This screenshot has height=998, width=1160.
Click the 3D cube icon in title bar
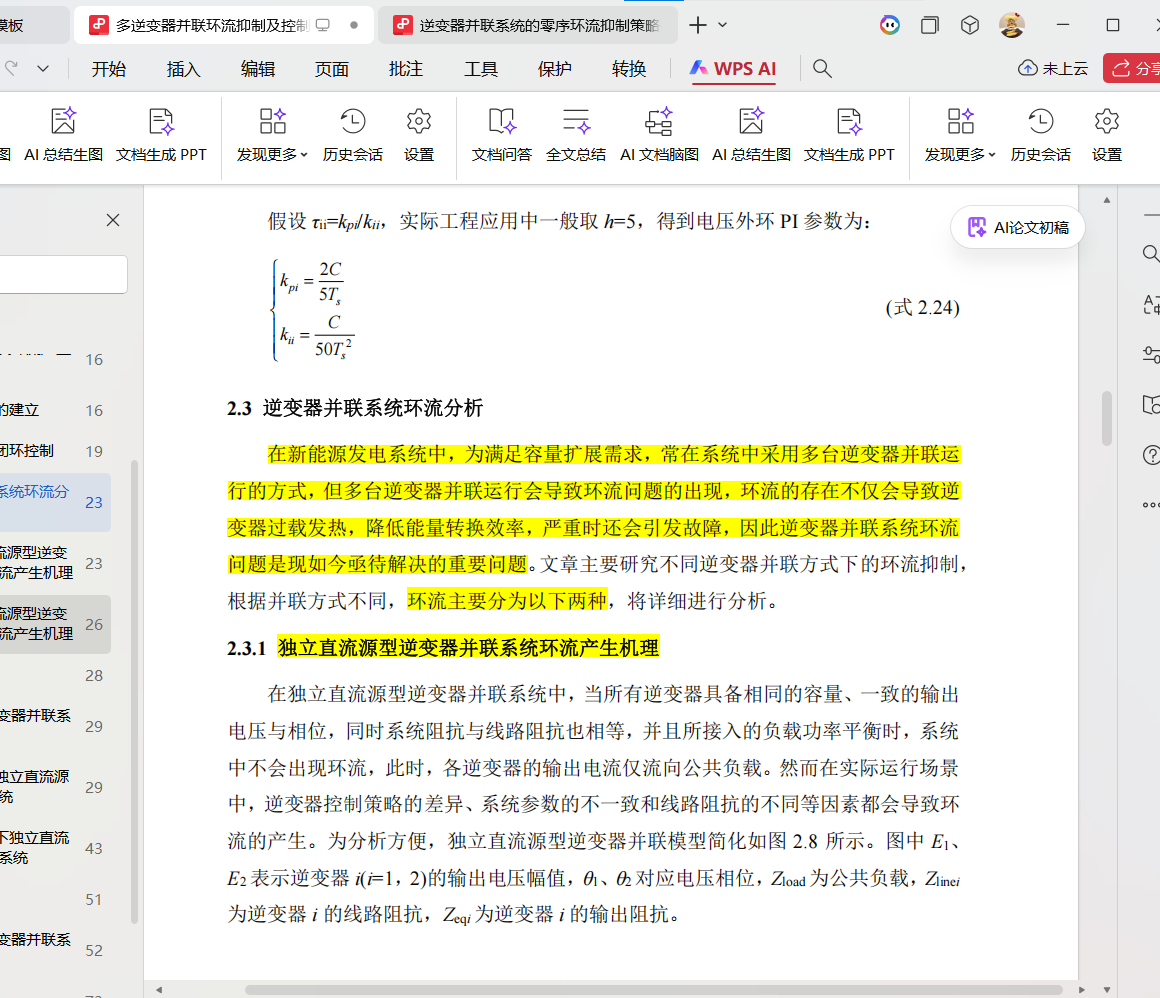click(x=969, y=25)
